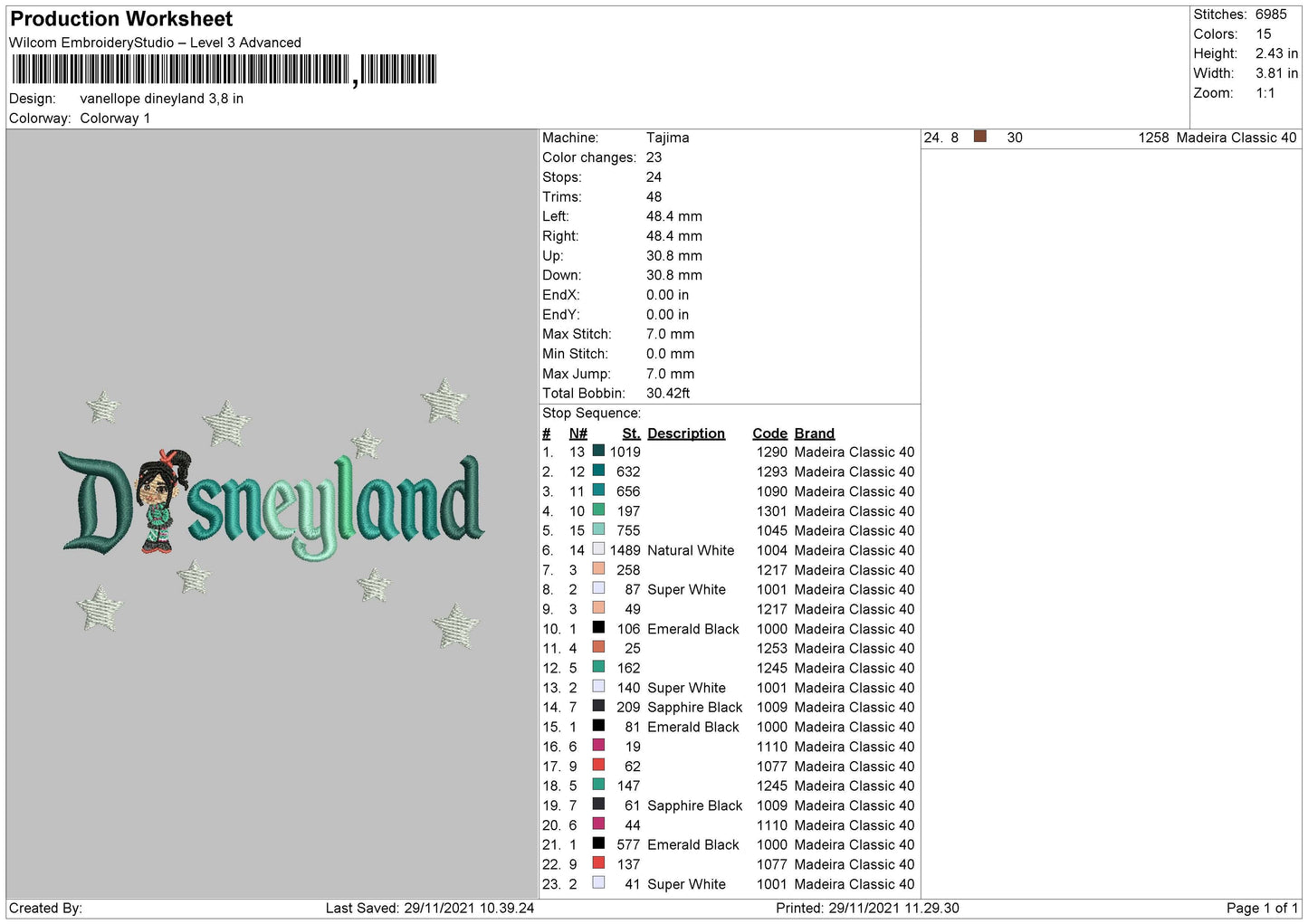Pick the green swatch in stop row 18

pyautogui.click(x=598, y=784)
